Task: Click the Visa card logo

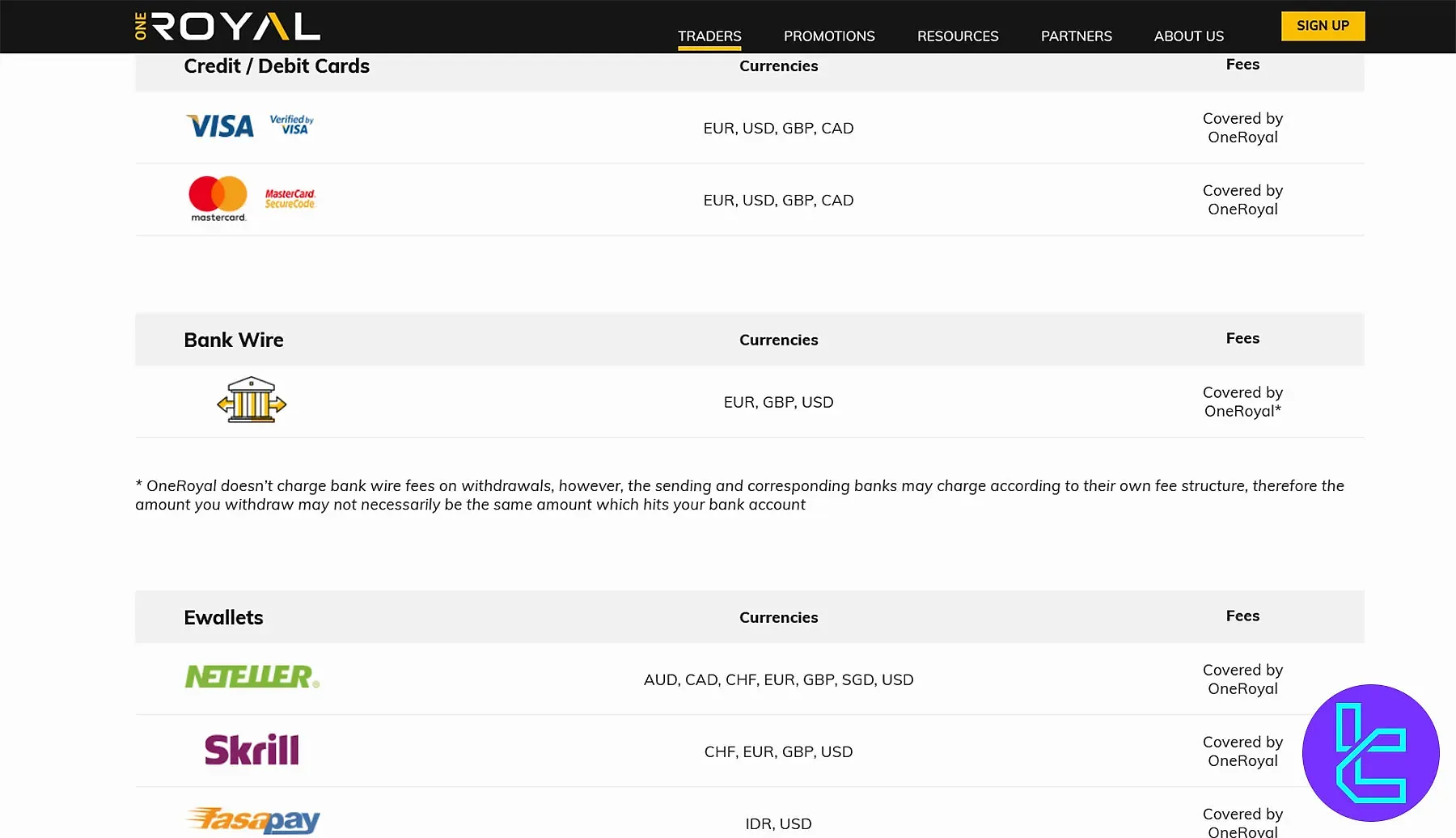Action: [x=220, y=126]
